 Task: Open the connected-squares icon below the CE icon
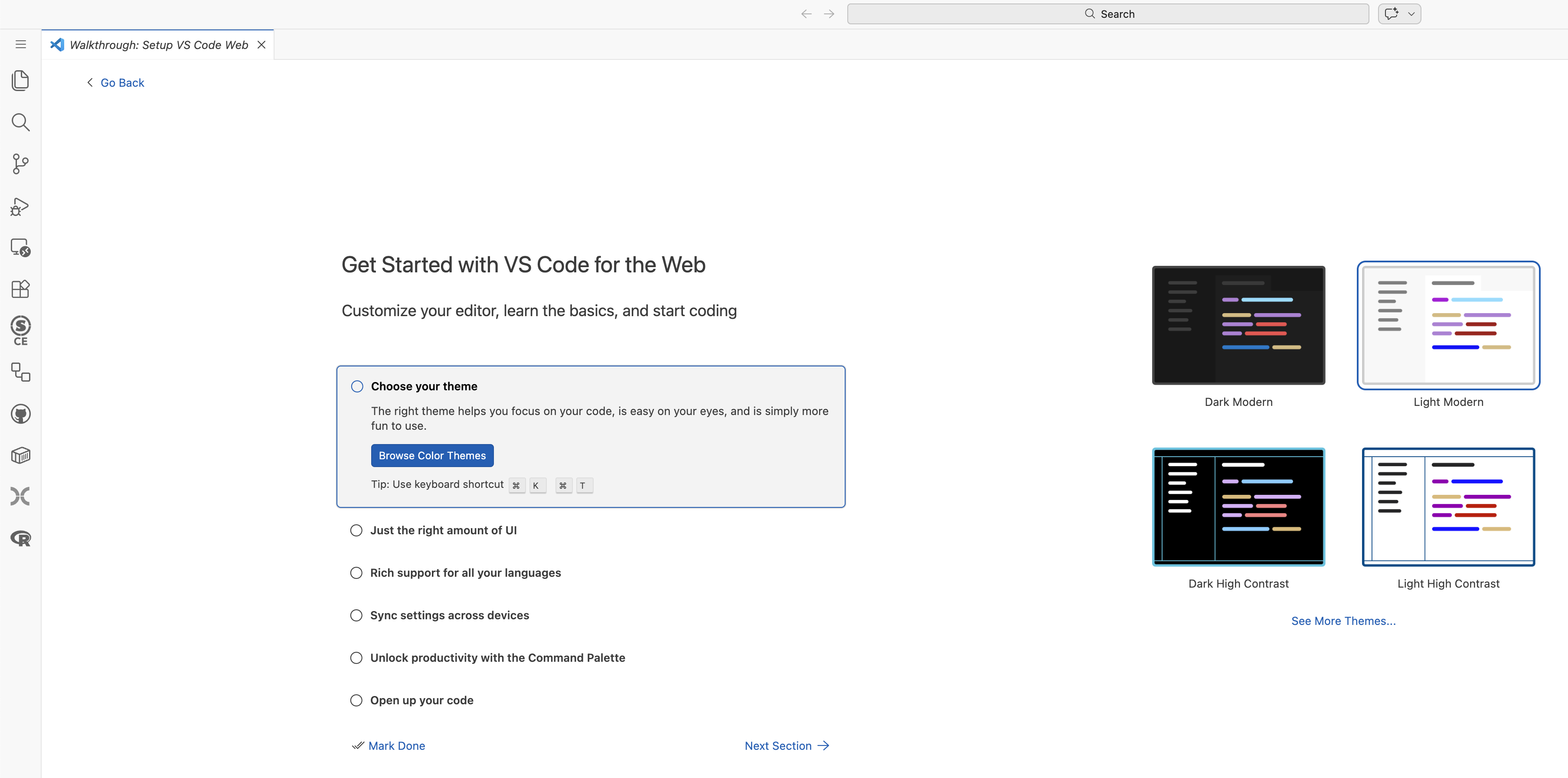(21, 372)
